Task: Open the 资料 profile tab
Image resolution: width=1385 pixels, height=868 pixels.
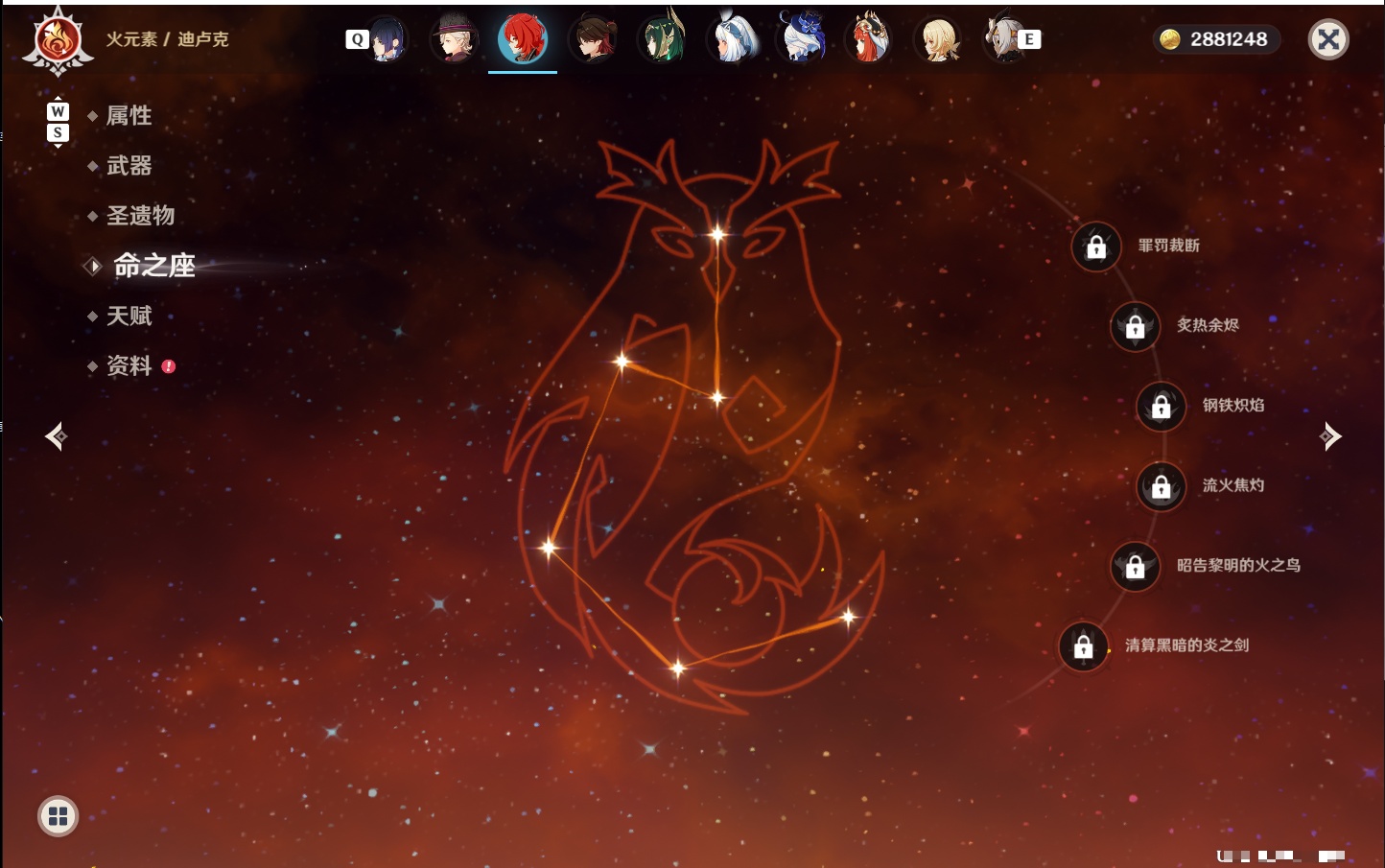Action: pyautogui.click(x=129, y=365)
